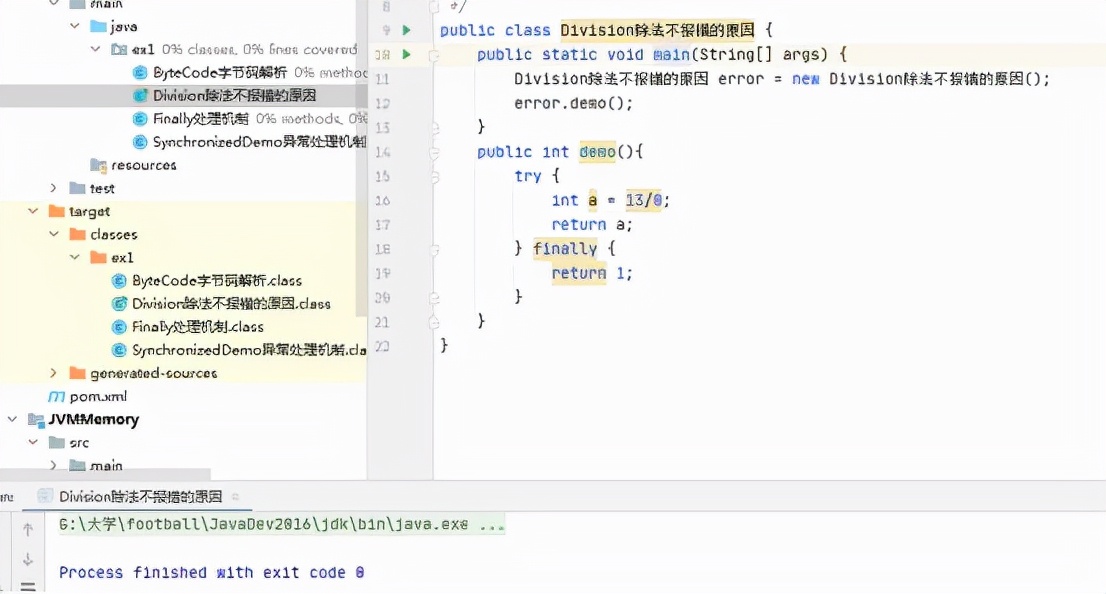1106x594 pixels.
Task: Select the Division run tab in Run panel
Action: click(139, 496)
